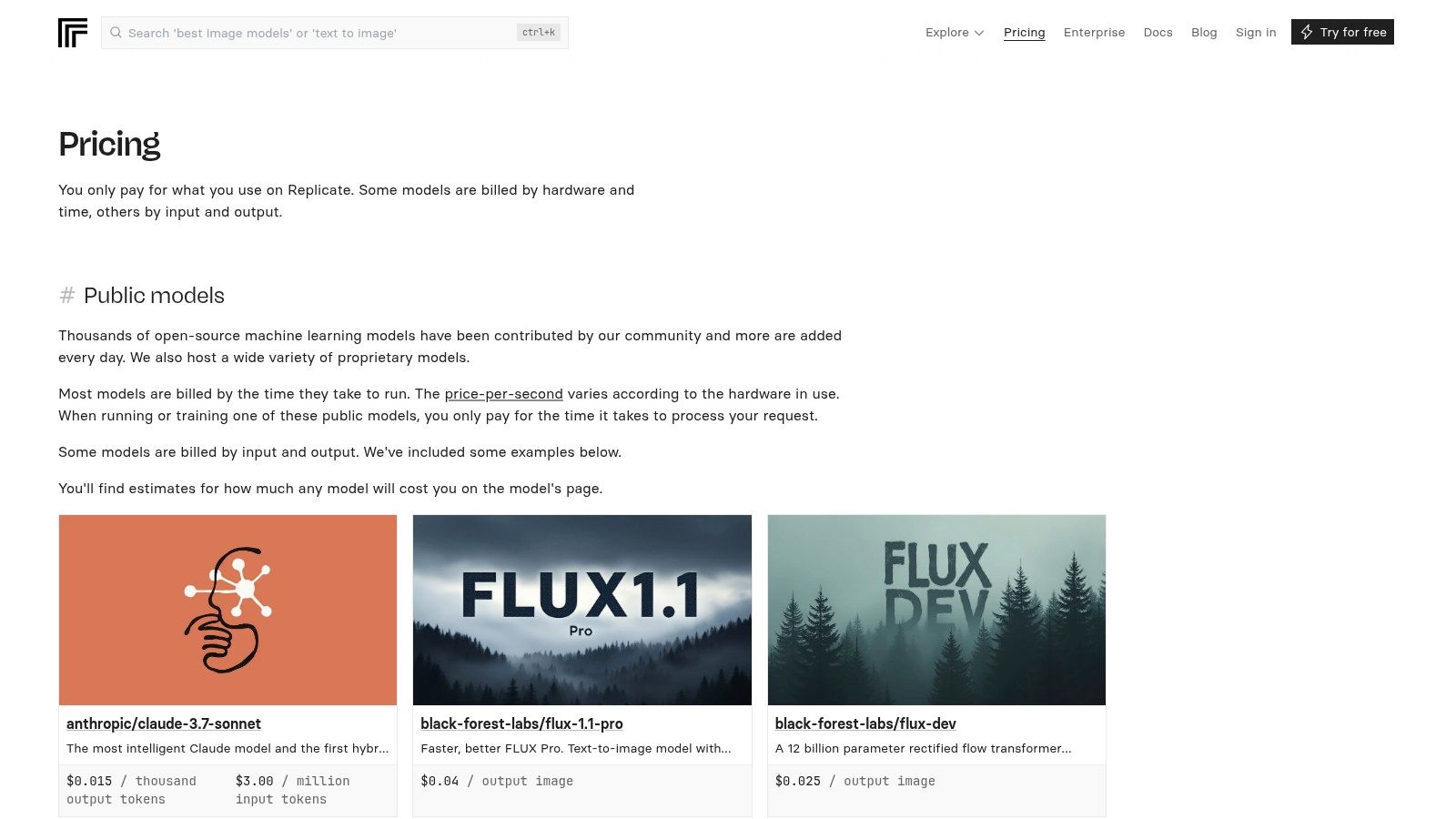Viewport: 1456px width, 819px height.
Task: Click the Public models heading
Action: pyautogui.click(x=154, y=296)
